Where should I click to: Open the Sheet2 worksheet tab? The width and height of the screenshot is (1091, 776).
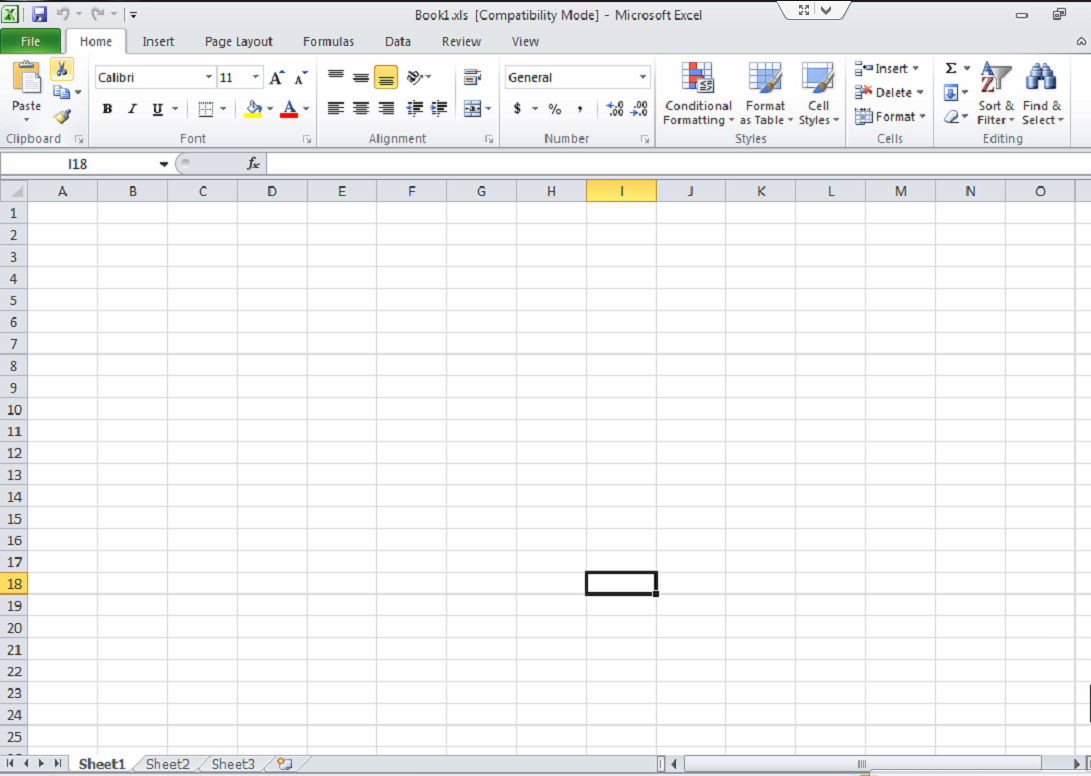(167, 764)
